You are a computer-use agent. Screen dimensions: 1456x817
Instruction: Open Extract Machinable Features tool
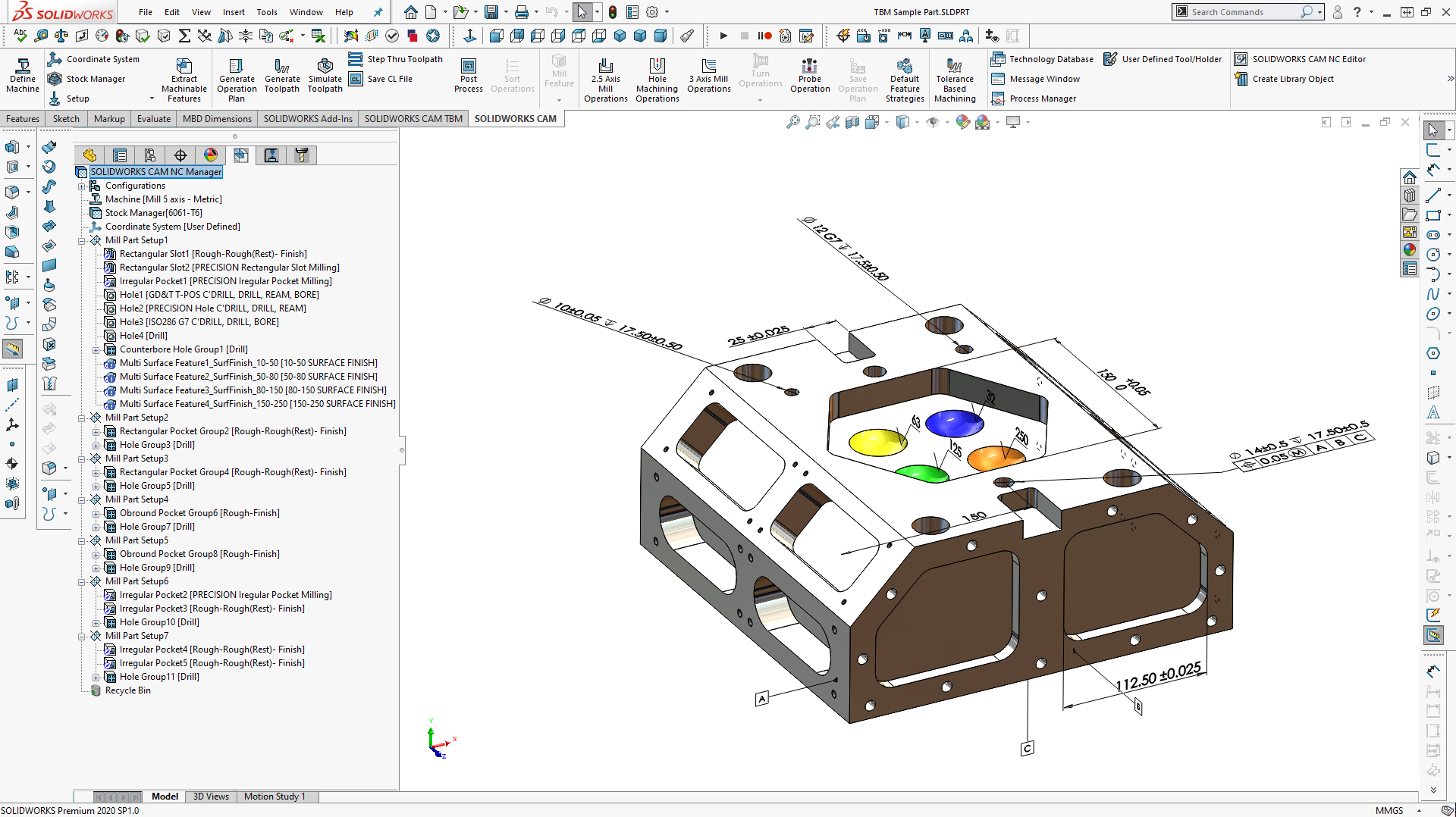(184, 80)
